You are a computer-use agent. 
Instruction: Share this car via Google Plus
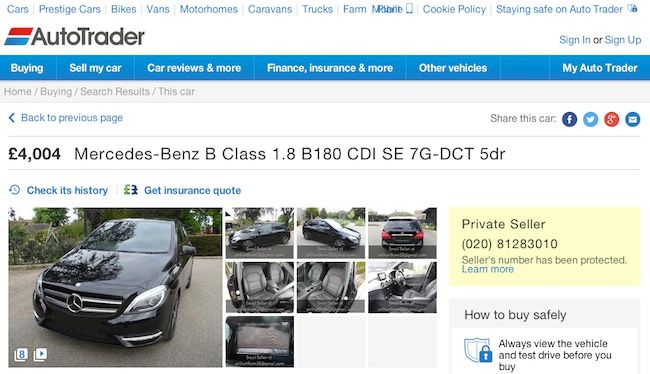(x=611, y=119)
